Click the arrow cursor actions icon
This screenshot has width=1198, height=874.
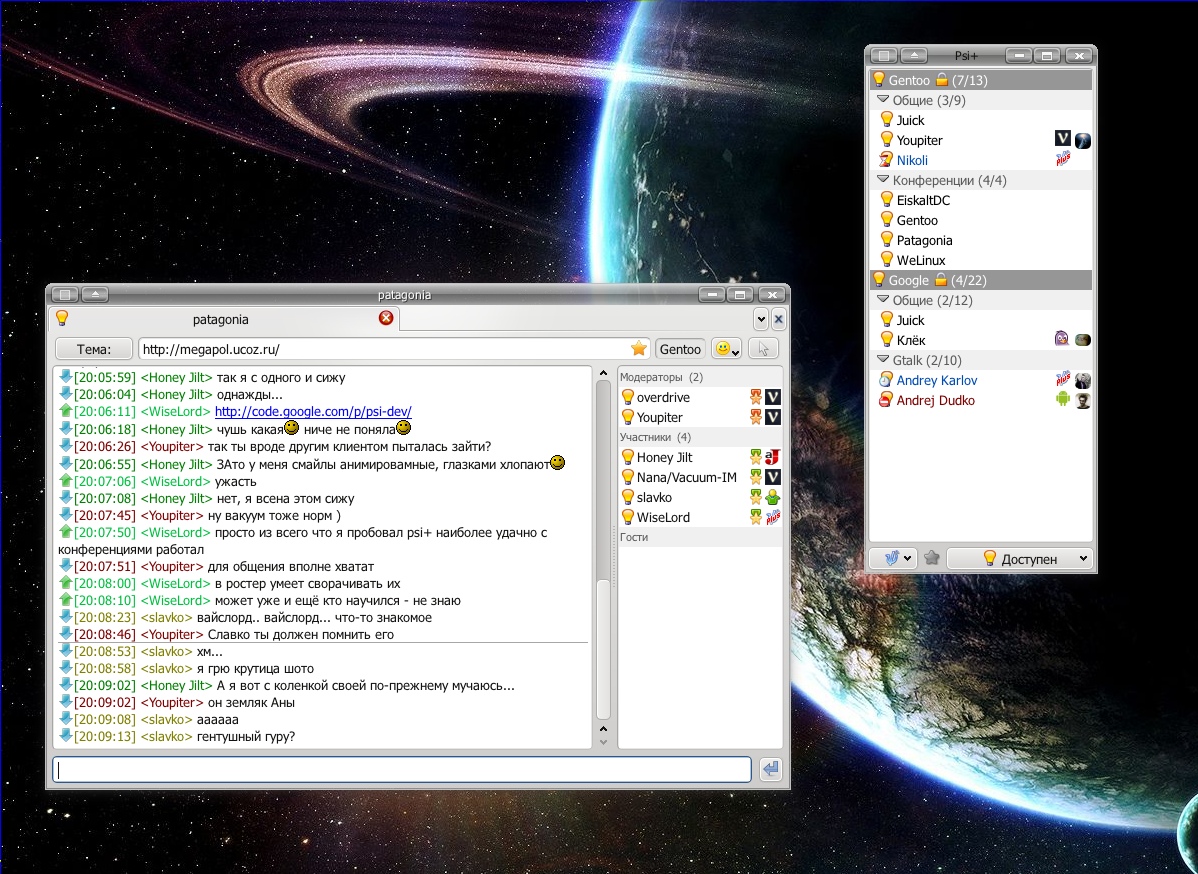tap(763, 349)
